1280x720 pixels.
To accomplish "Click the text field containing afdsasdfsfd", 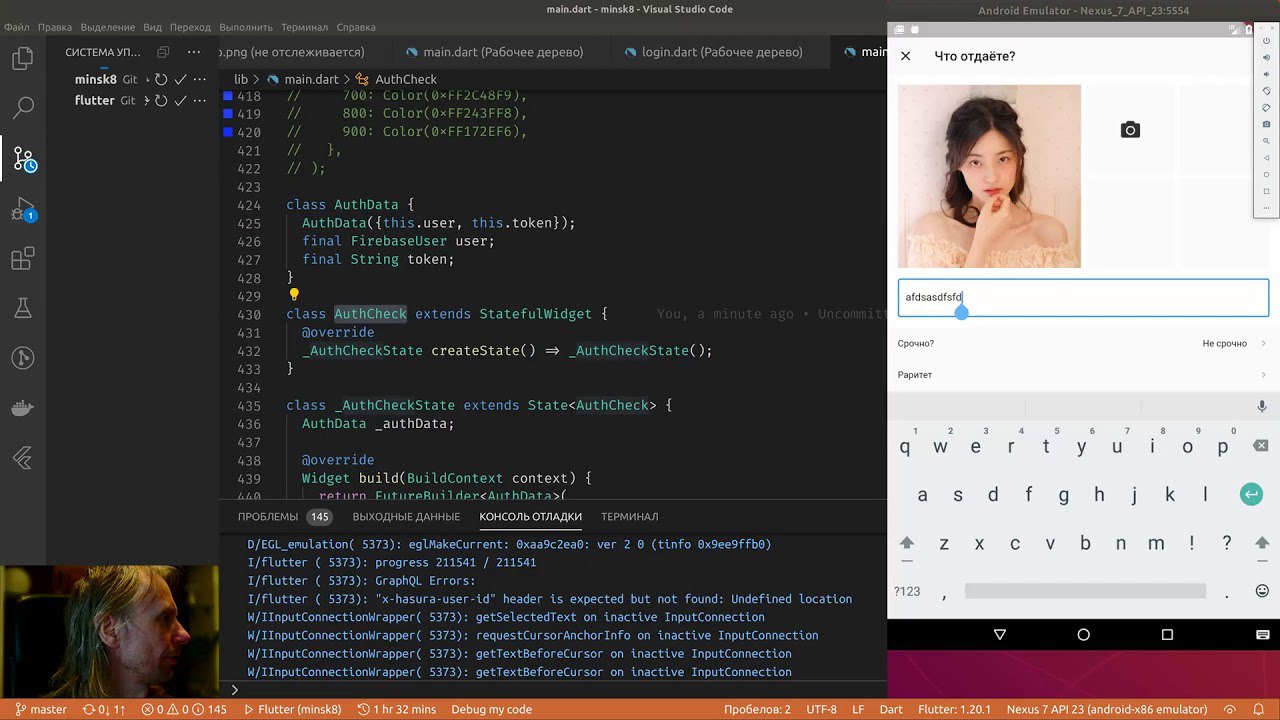I will coord(1083,298).
